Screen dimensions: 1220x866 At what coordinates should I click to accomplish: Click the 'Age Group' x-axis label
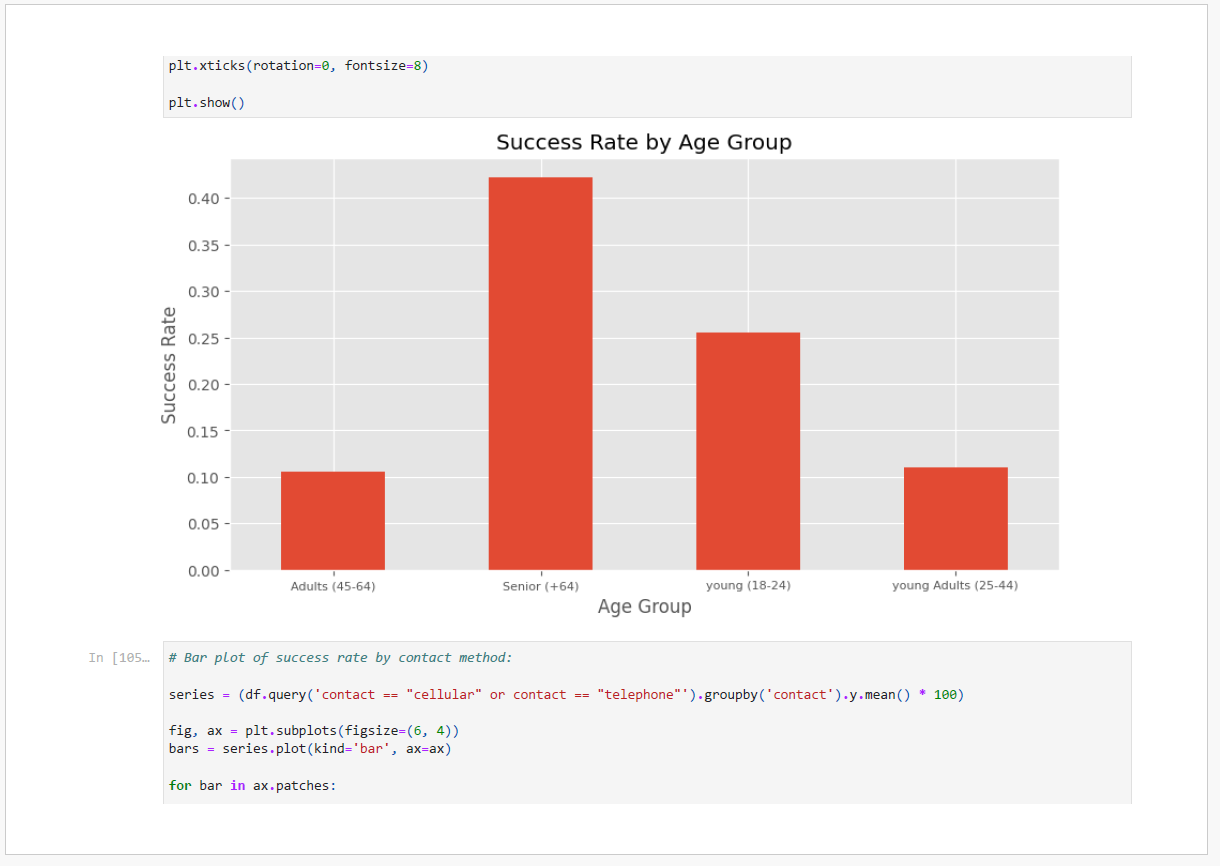coord(644,607)
